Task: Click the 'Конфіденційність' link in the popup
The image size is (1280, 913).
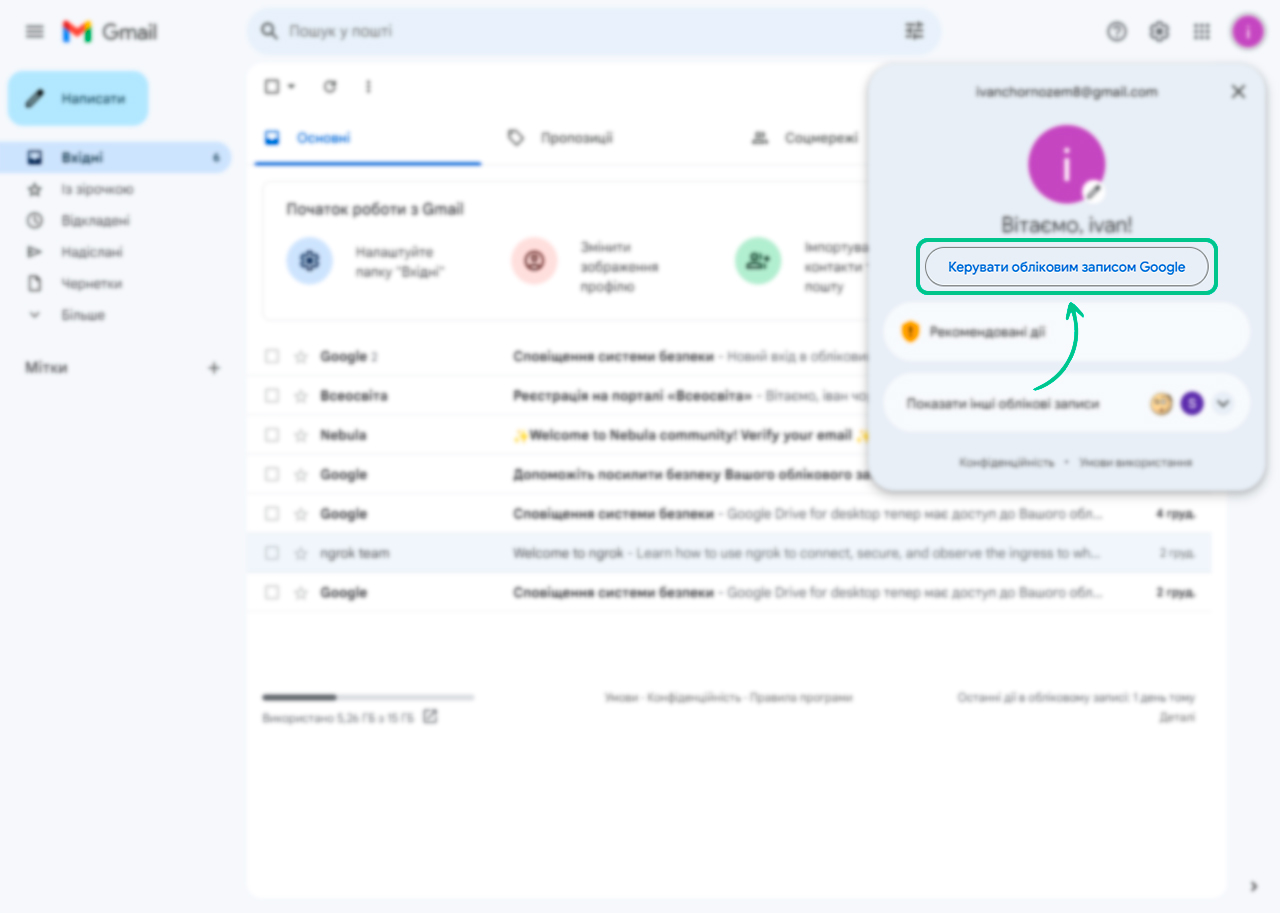Action: 1007,463
